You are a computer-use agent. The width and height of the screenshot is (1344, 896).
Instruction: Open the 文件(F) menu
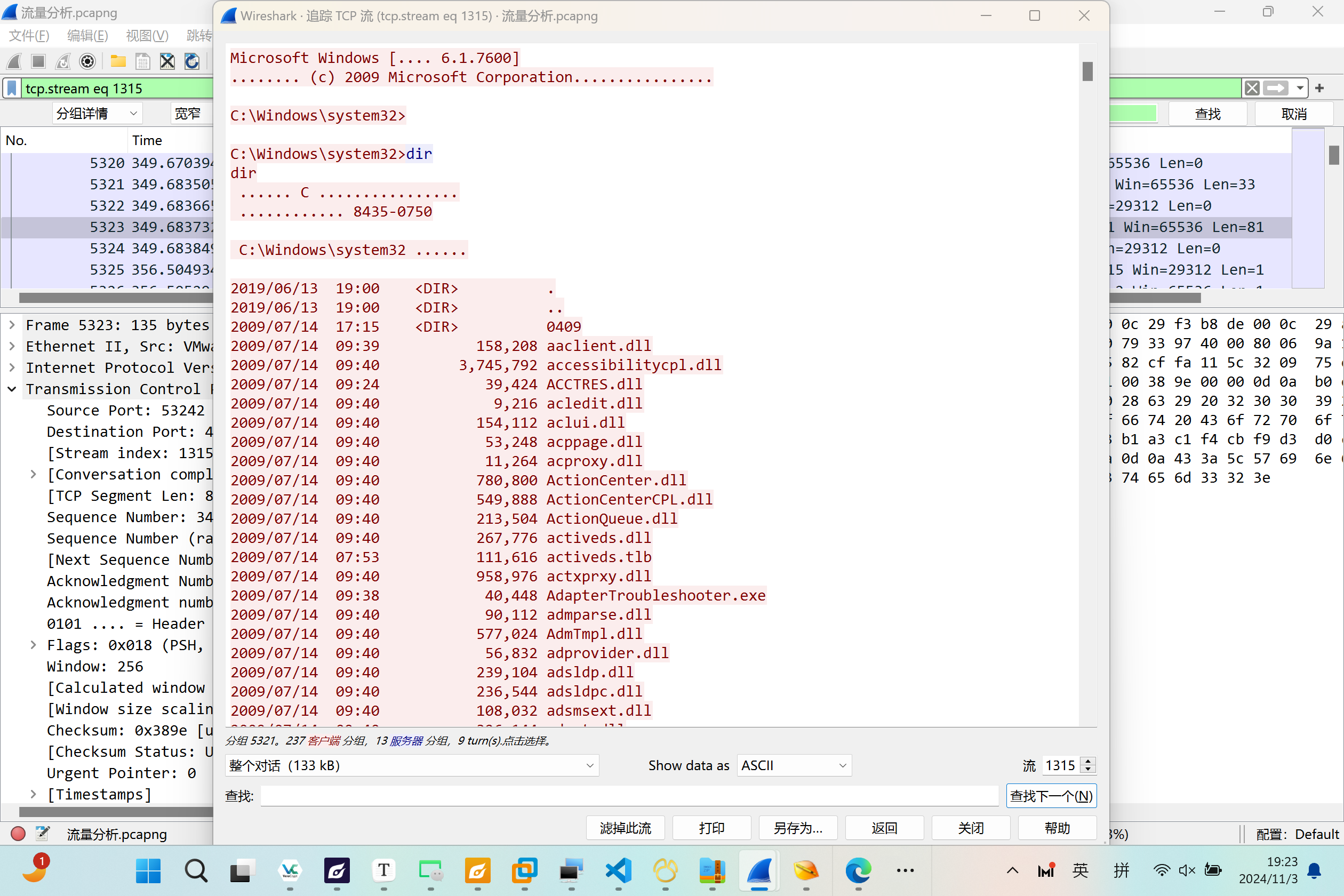click(29, 35)
